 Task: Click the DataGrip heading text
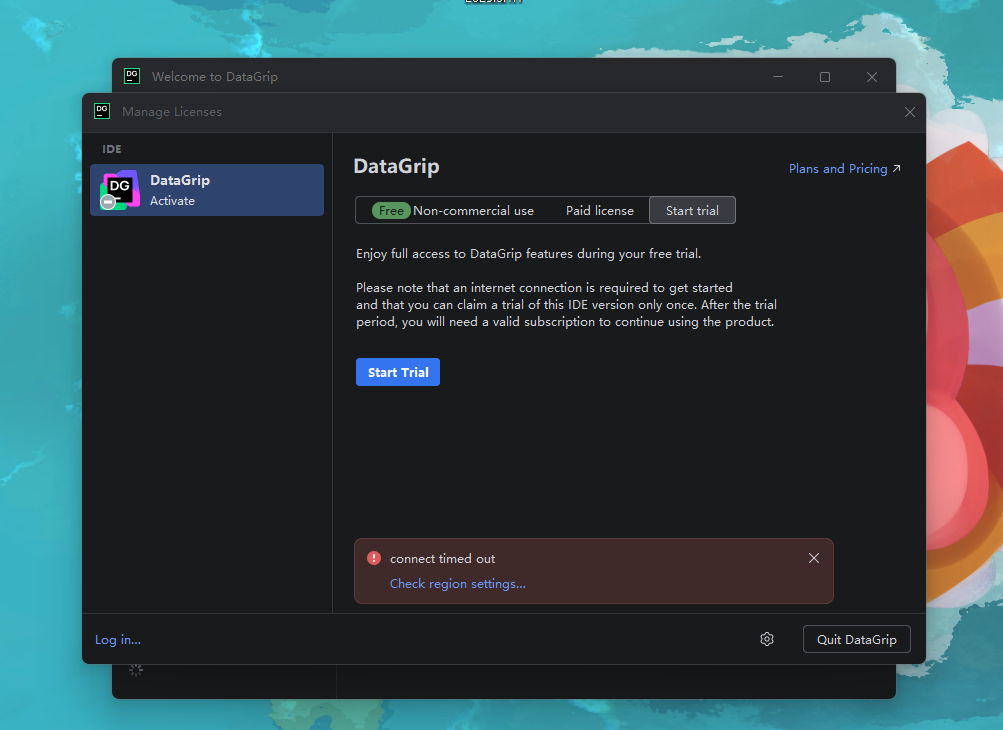(x=397, y=166)
